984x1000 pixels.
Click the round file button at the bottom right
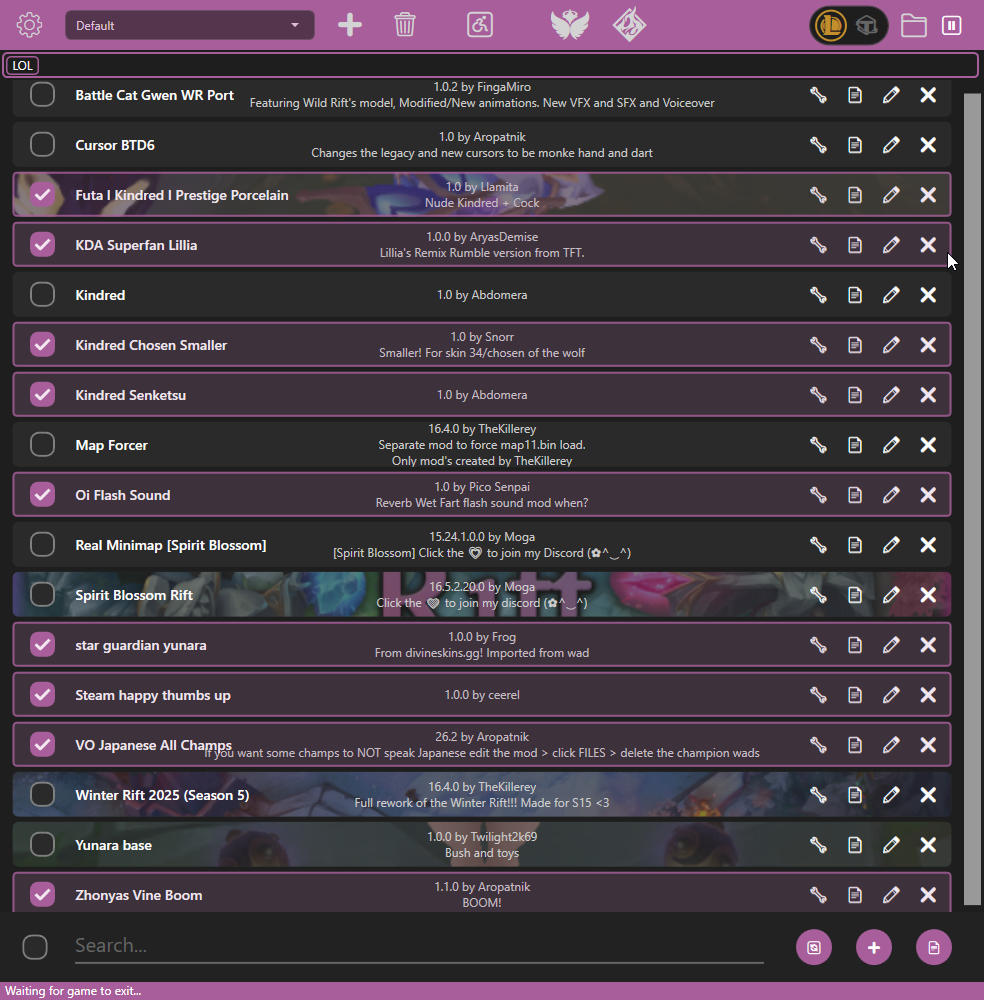click(934, 948)
